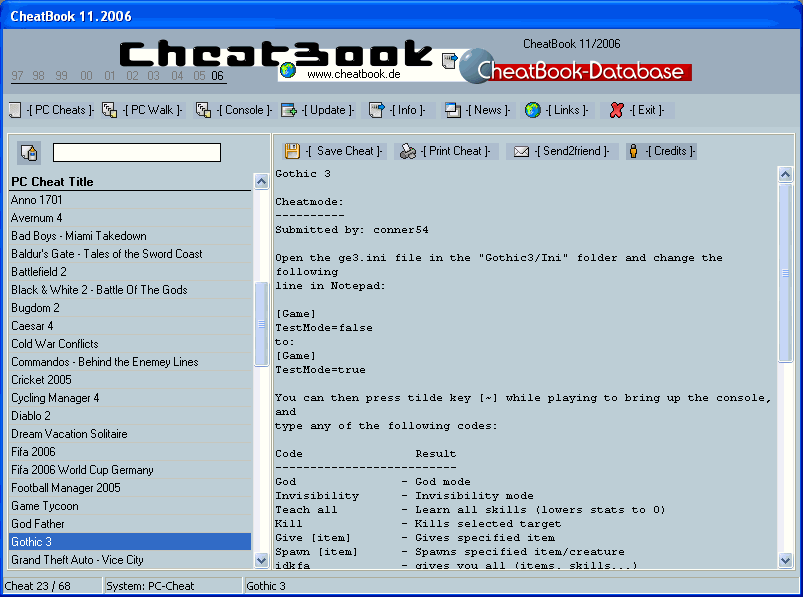Select Anno 1701 in the cheat list

[x=130, y=200]
